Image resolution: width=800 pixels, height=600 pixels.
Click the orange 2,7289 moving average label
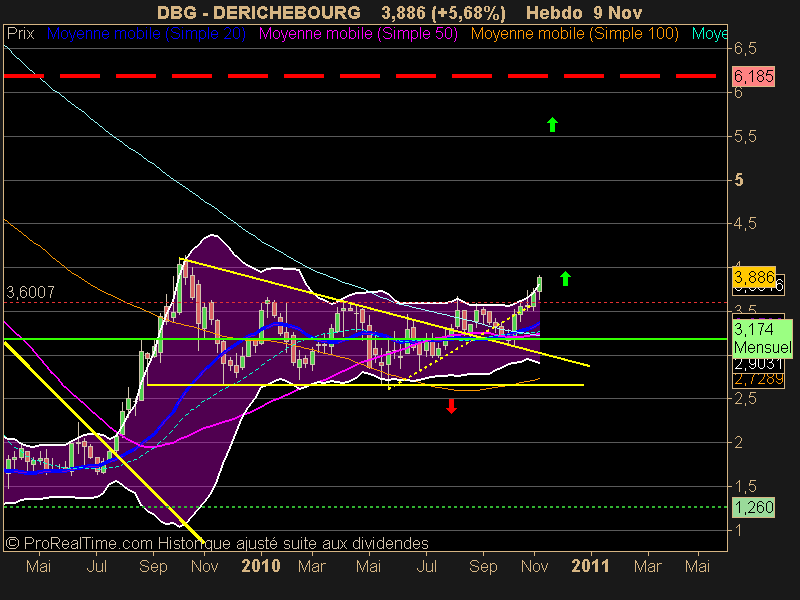(x=758, y=380)
